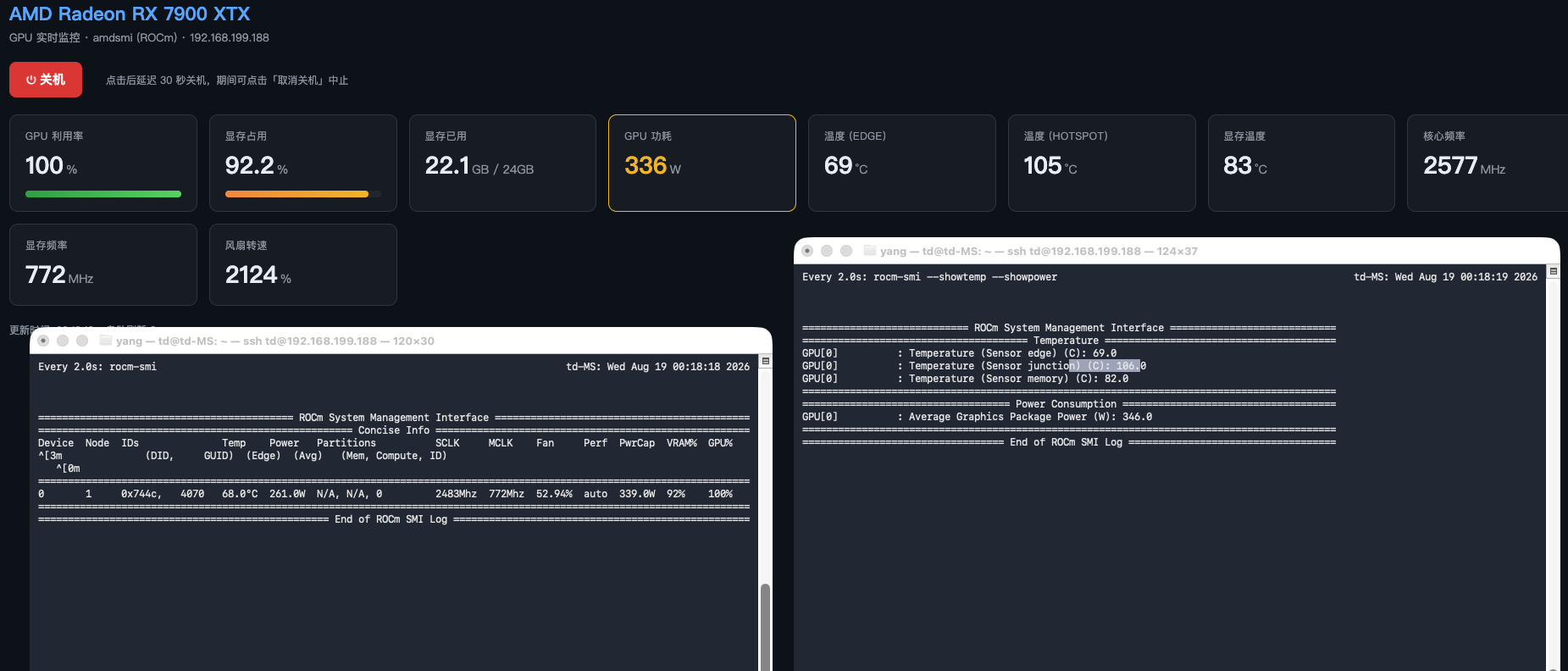Click the scroll indicator icon atop the 124×37 terminal scrollbar
The image size is (1568, 671).
click(1554, 271)
